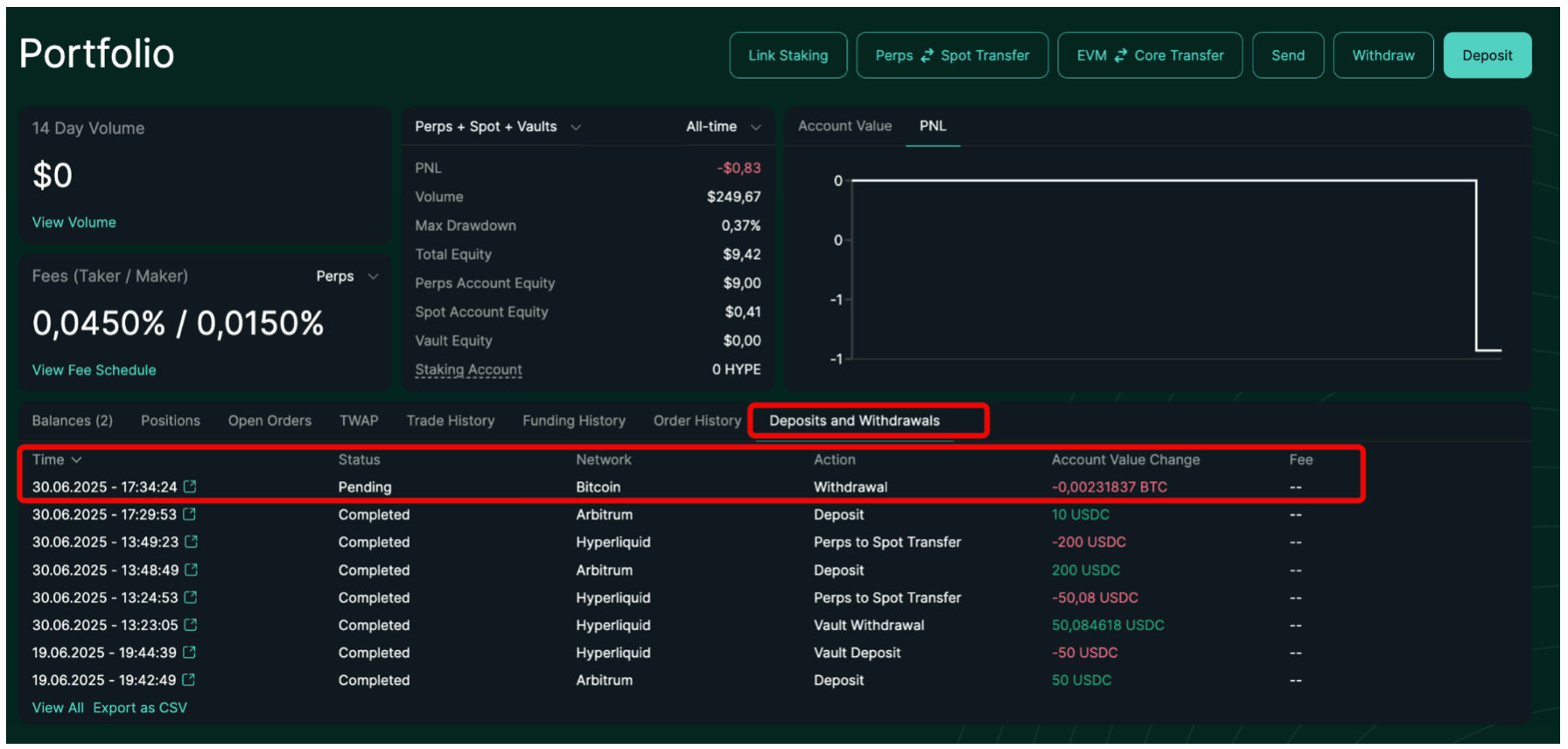Switch to the Account Value chart tab

coord(844,126)
